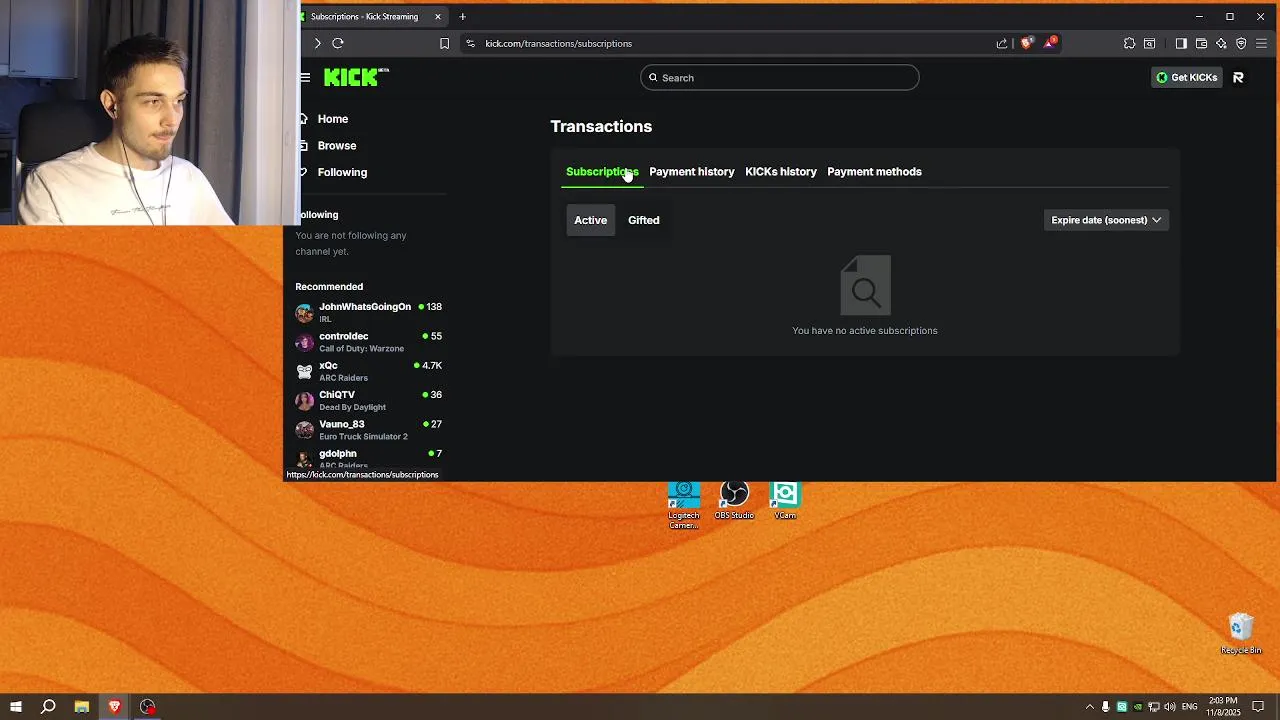Open a new browser tab
Screen dimensions: 1280x720
coord(462,16)
